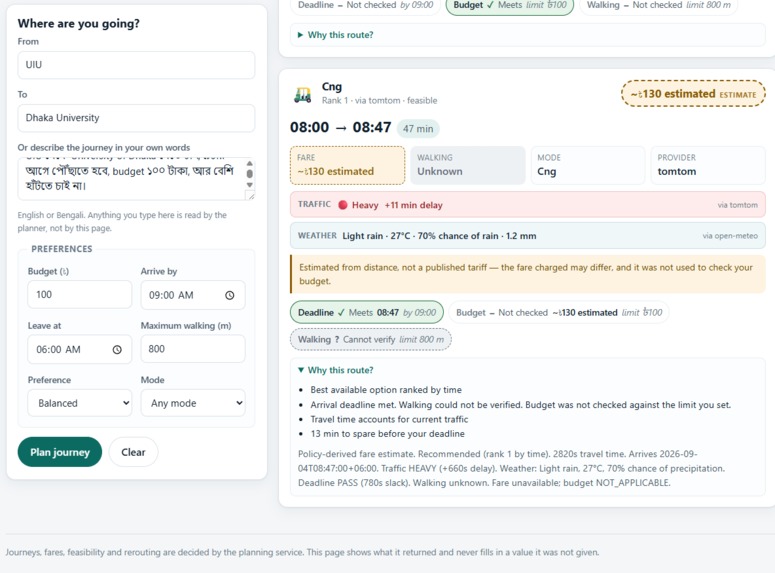Click the footer planning service disclaimer
The image size is (775, 573).
(302, 552)
